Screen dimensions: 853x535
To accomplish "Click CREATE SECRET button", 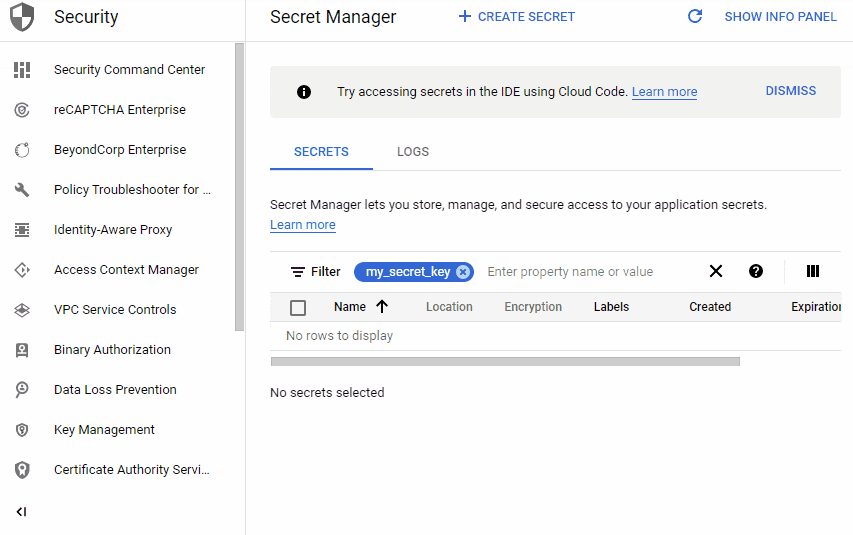I will click(x=516, y=17).
